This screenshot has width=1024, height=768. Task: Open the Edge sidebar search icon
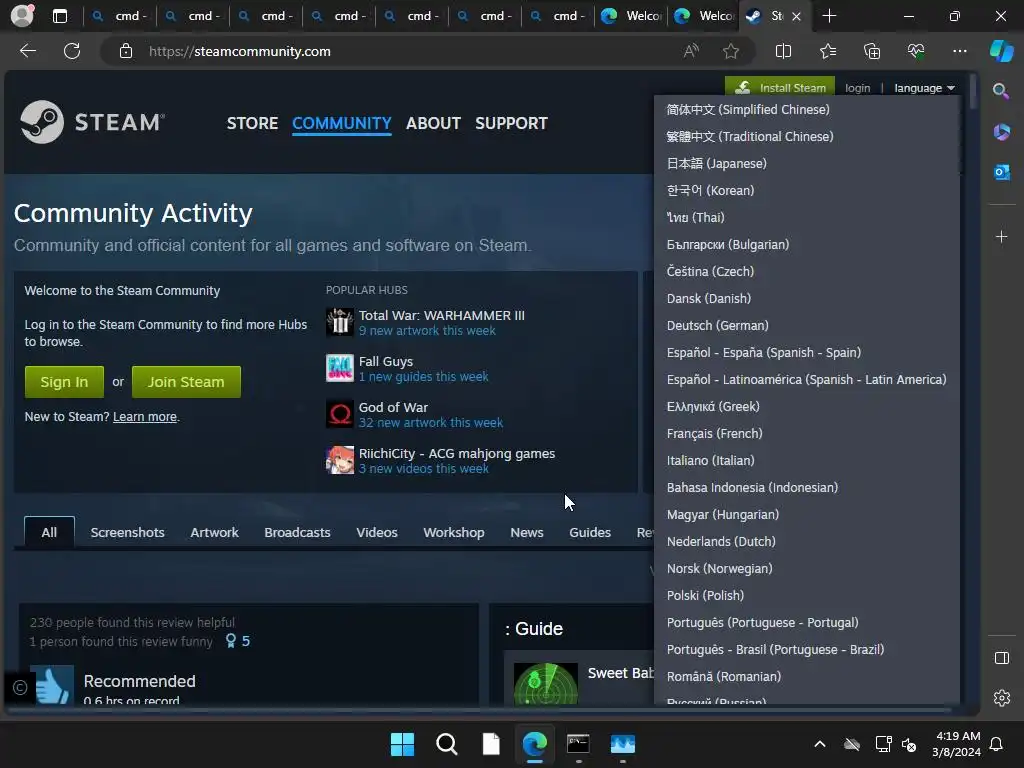[1001, 91]
